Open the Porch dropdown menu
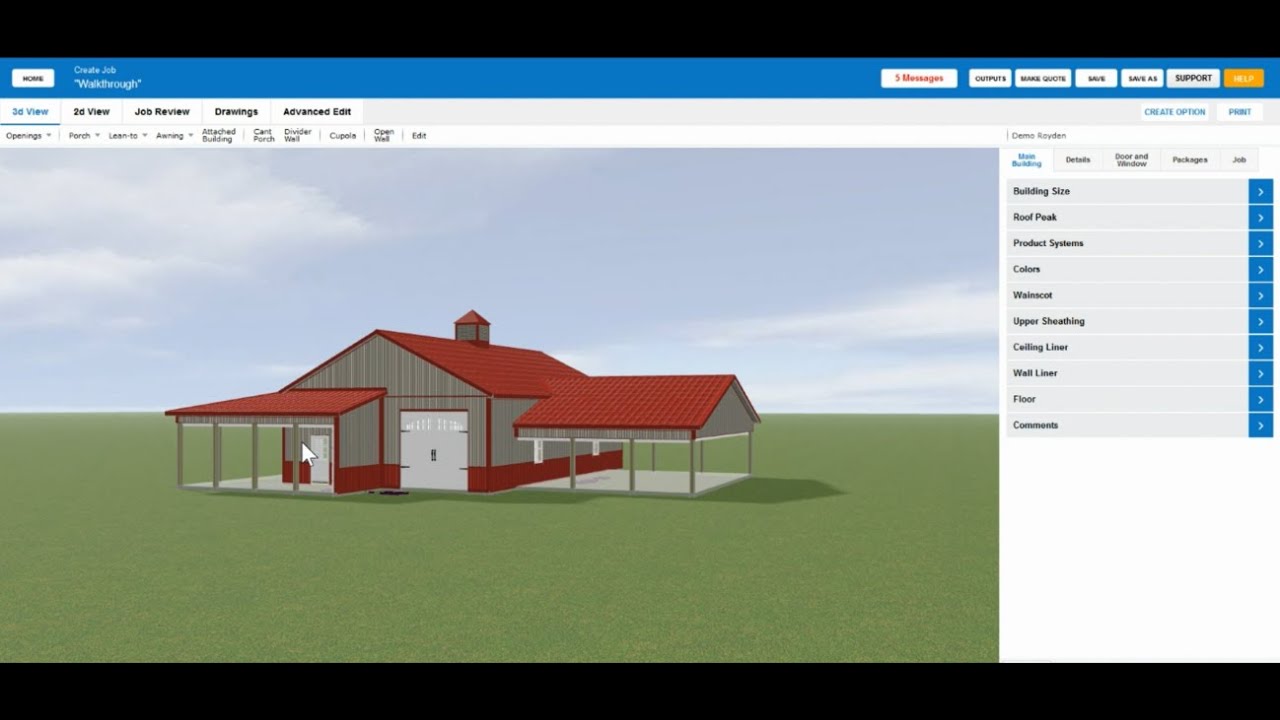The height and width of the screenshot is (720, 1280). click(x=84, y=135)
